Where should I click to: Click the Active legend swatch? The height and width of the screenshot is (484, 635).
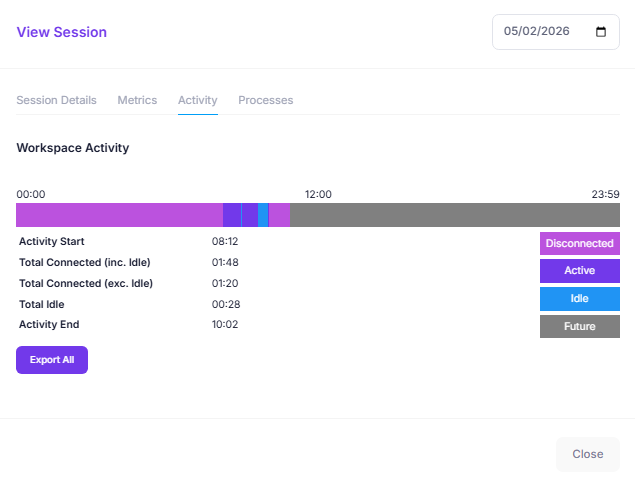pos(579,271)
